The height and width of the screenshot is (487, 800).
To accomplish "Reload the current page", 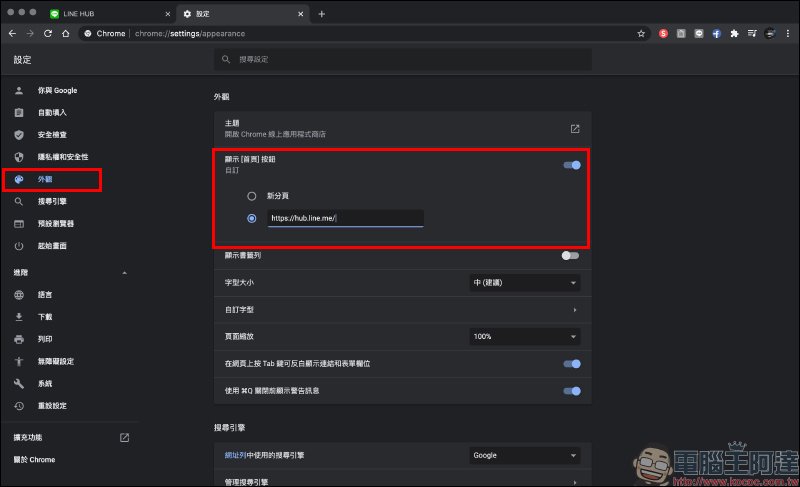I will tap(48, 33).
